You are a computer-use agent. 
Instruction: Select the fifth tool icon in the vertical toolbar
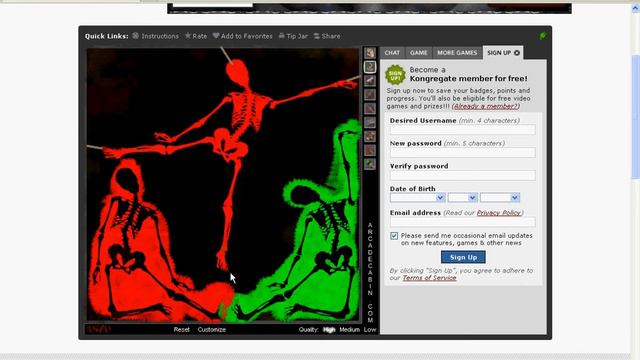[x=370, y=108]
